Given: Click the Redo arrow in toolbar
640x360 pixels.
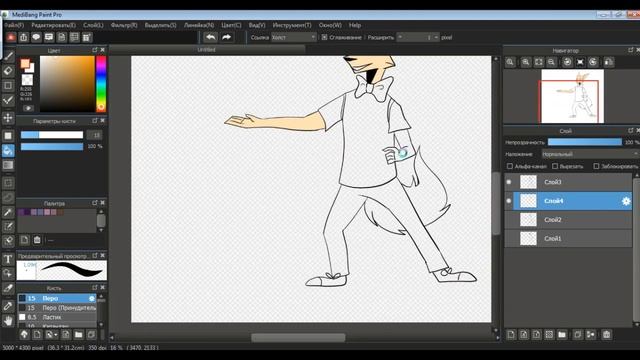Looking at the screenshot, I should (x=227, y=37).
